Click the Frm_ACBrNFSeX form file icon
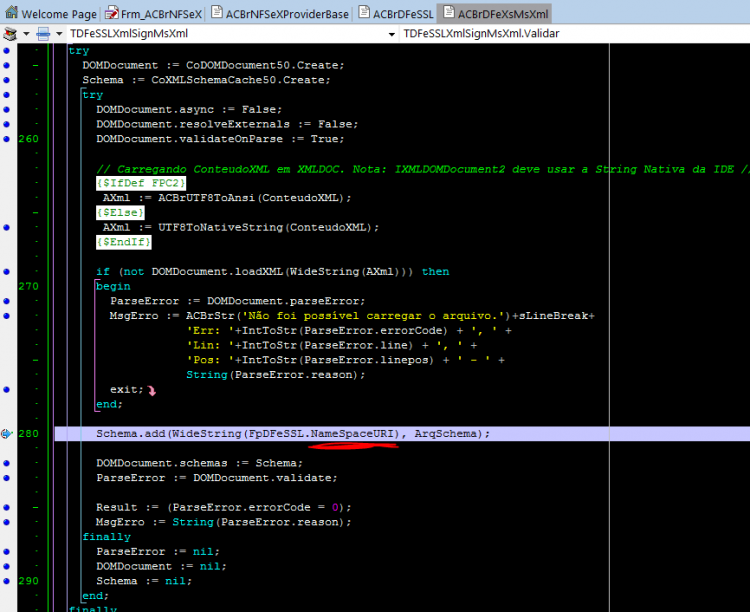The image size is (750, 612). 112,13
